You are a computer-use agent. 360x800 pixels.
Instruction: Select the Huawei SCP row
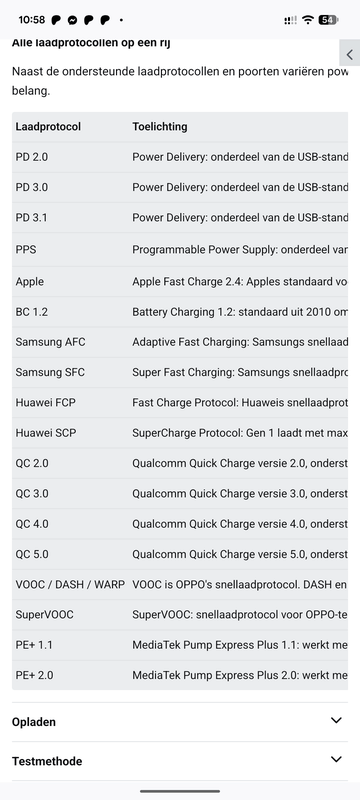click(180, 433)
